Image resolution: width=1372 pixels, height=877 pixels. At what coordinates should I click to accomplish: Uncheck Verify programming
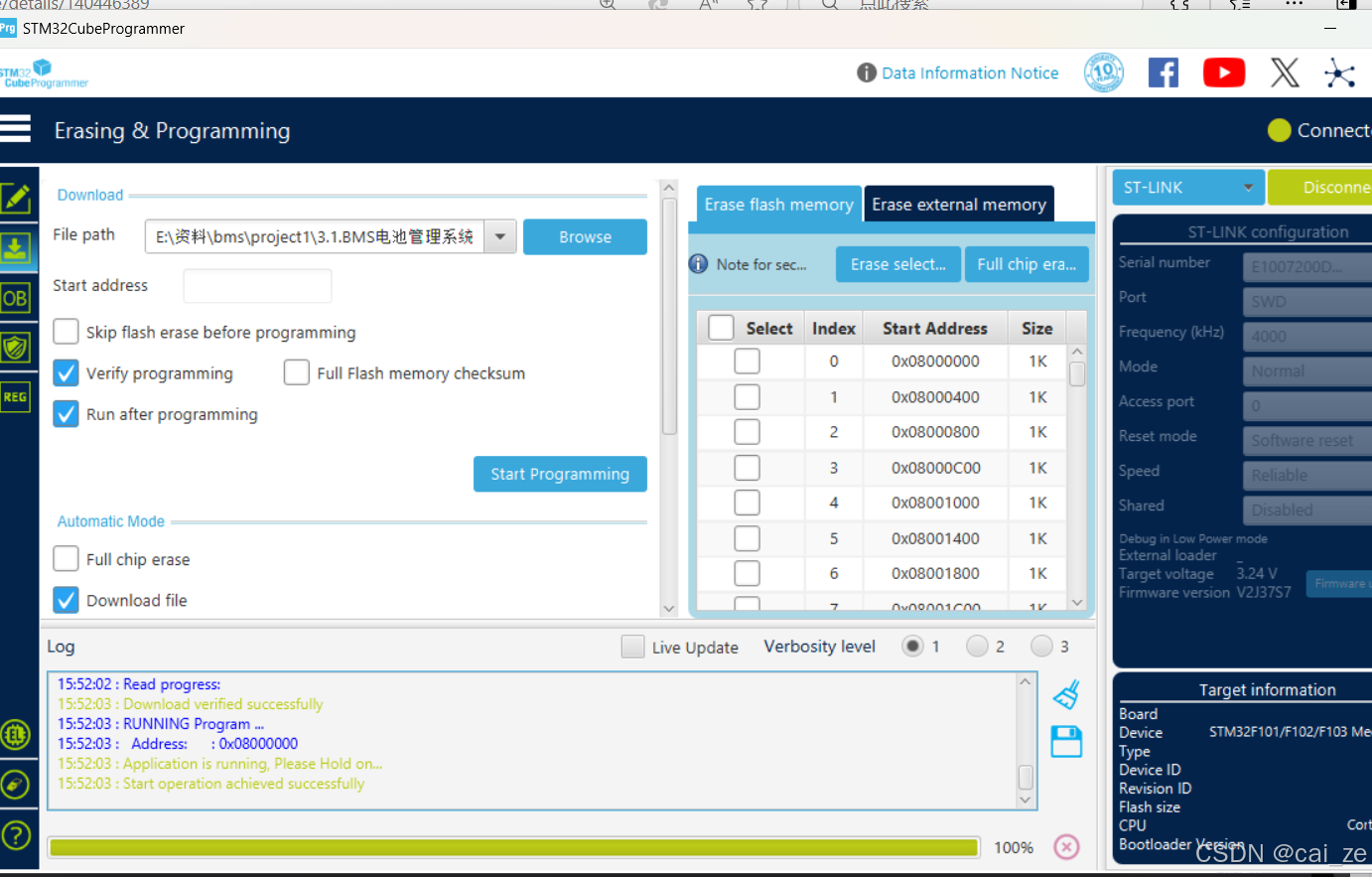[66, 372]
